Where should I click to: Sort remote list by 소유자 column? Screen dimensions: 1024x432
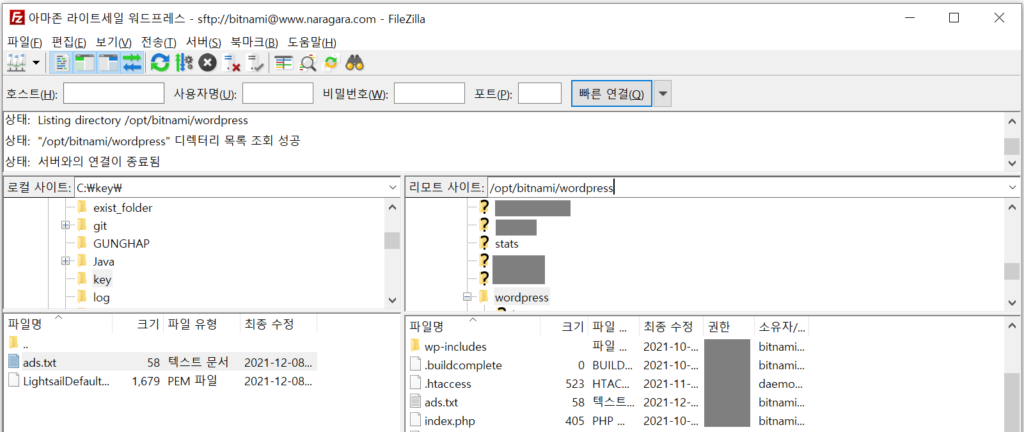pyautogui.click(x=781, y=326)
